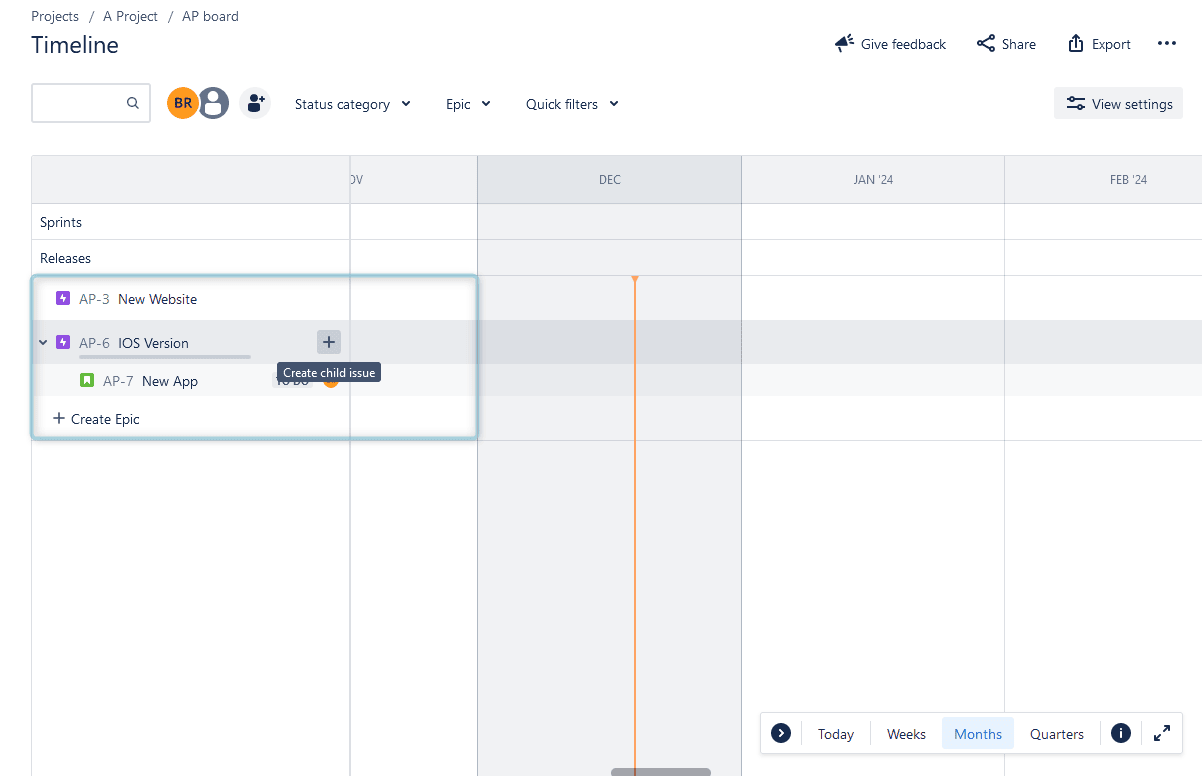Toggle the unassigned avatar filter
The height and width of the screenshot is (776, 1202).
pyautogui.click(x=213, y=102)
